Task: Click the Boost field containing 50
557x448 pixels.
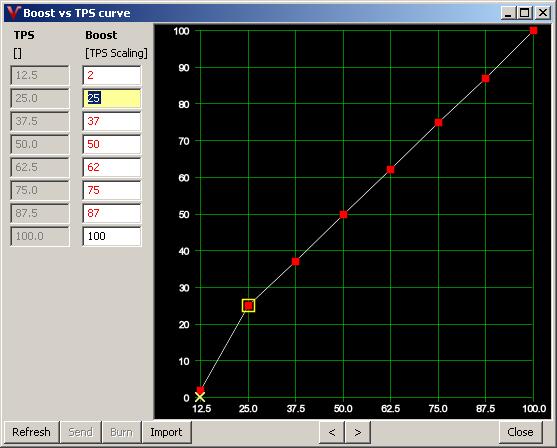Action: point(112,144)
